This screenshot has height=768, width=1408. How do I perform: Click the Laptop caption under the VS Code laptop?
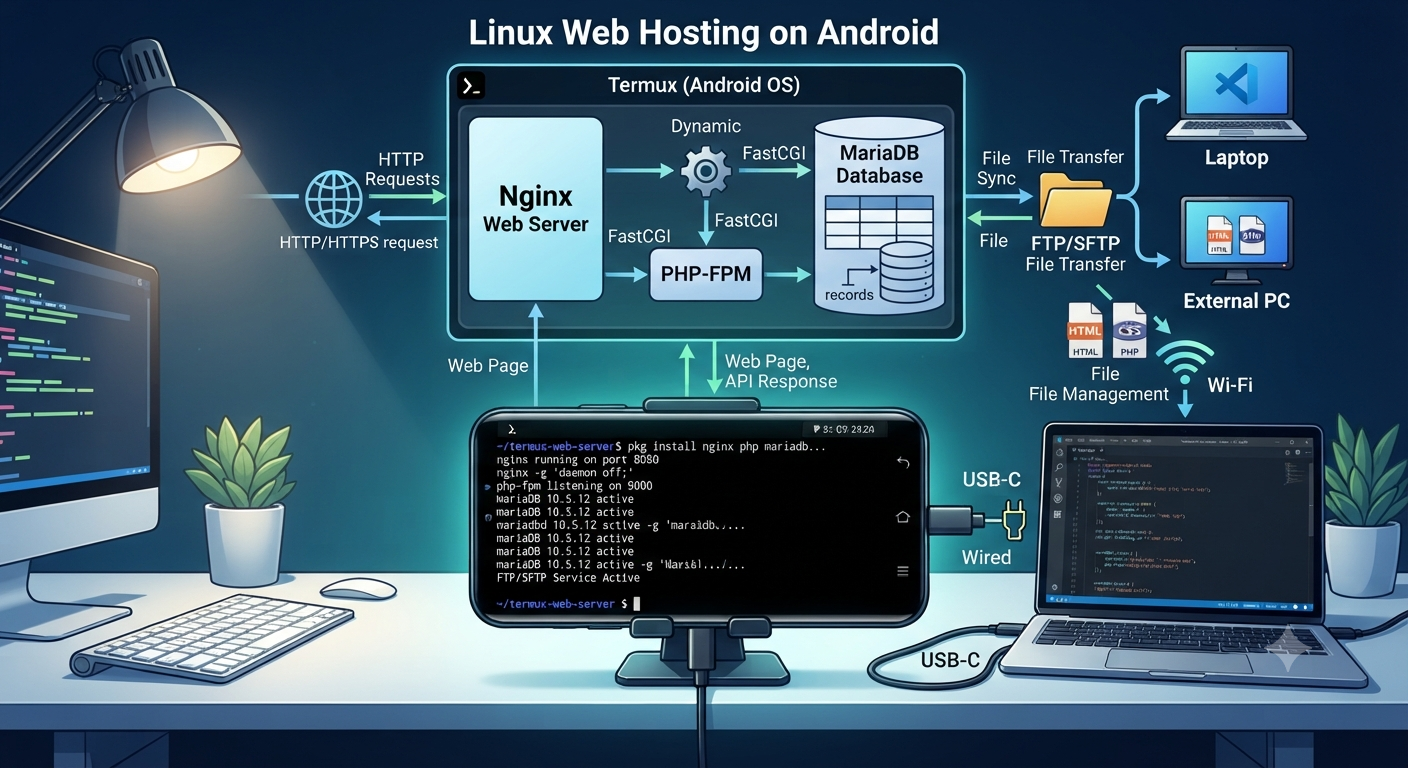[x=1236, y=158]
